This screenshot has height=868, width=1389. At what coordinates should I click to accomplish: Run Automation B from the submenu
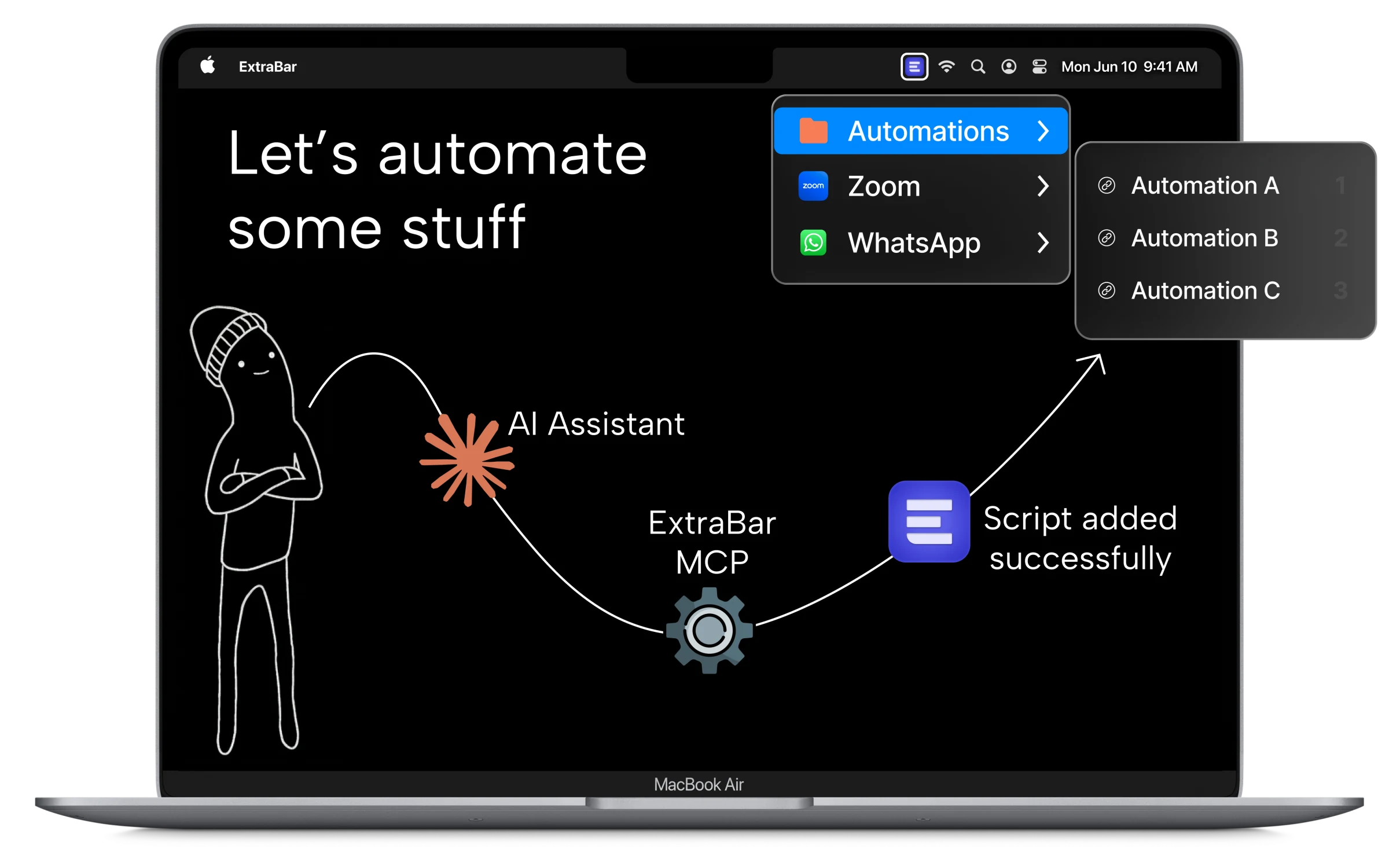point(1225,238)
